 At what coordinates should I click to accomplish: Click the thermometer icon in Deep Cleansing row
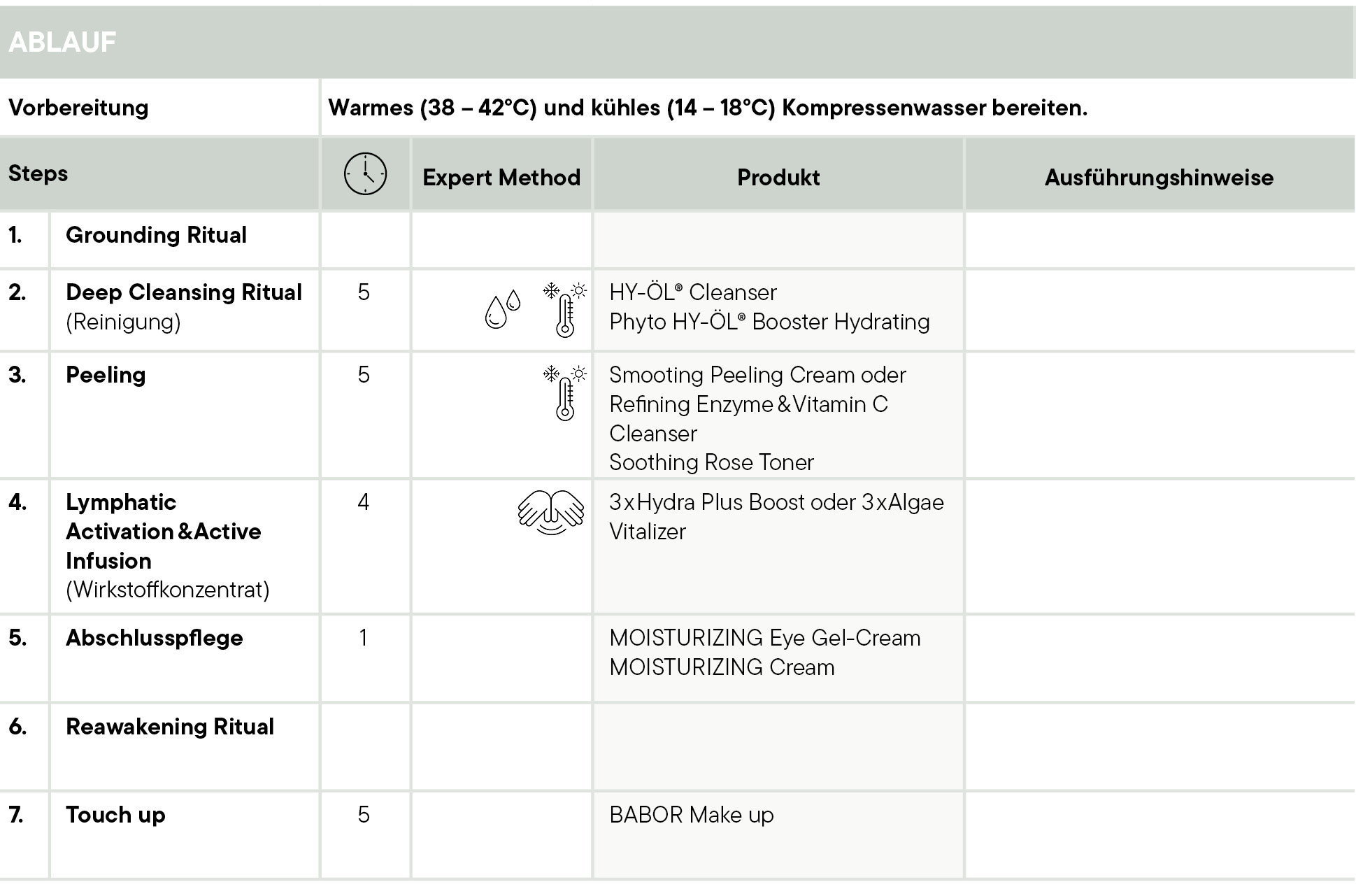click(x=565, y=310)
